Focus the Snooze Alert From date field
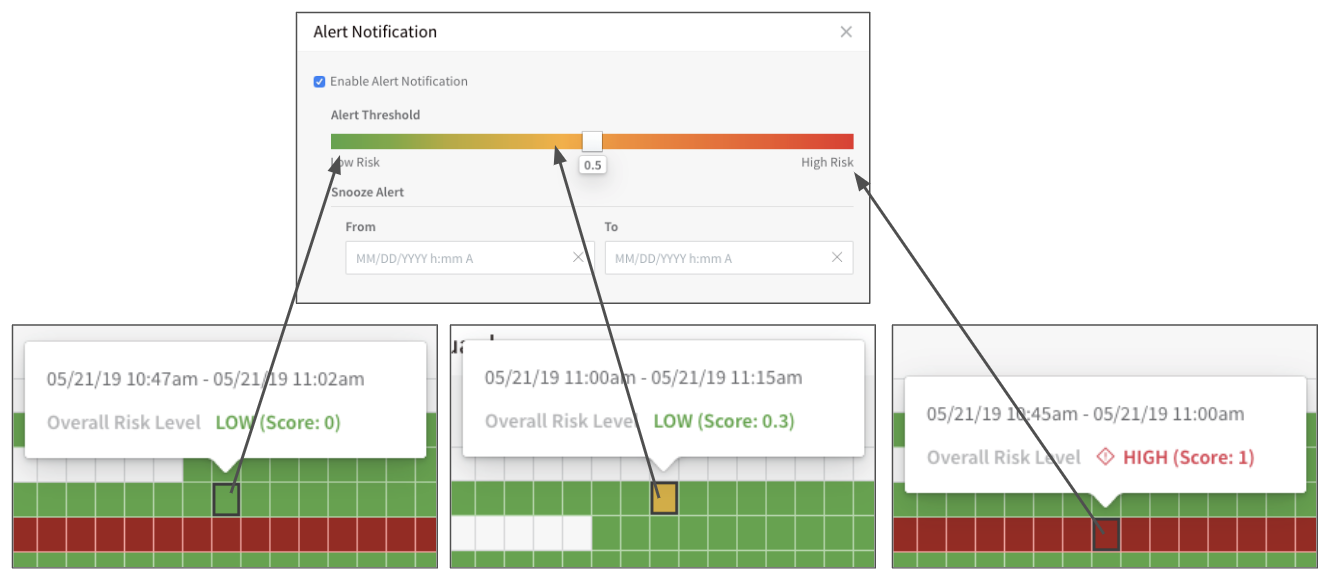 tap(470, 258)
